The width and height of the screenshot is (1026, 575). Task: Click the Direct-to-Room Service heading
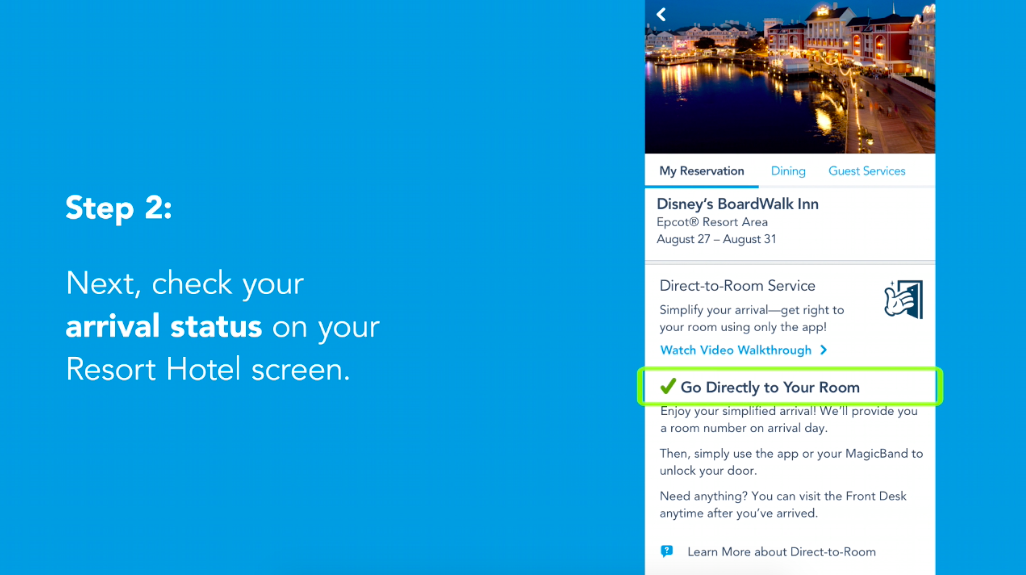[737, 286]
